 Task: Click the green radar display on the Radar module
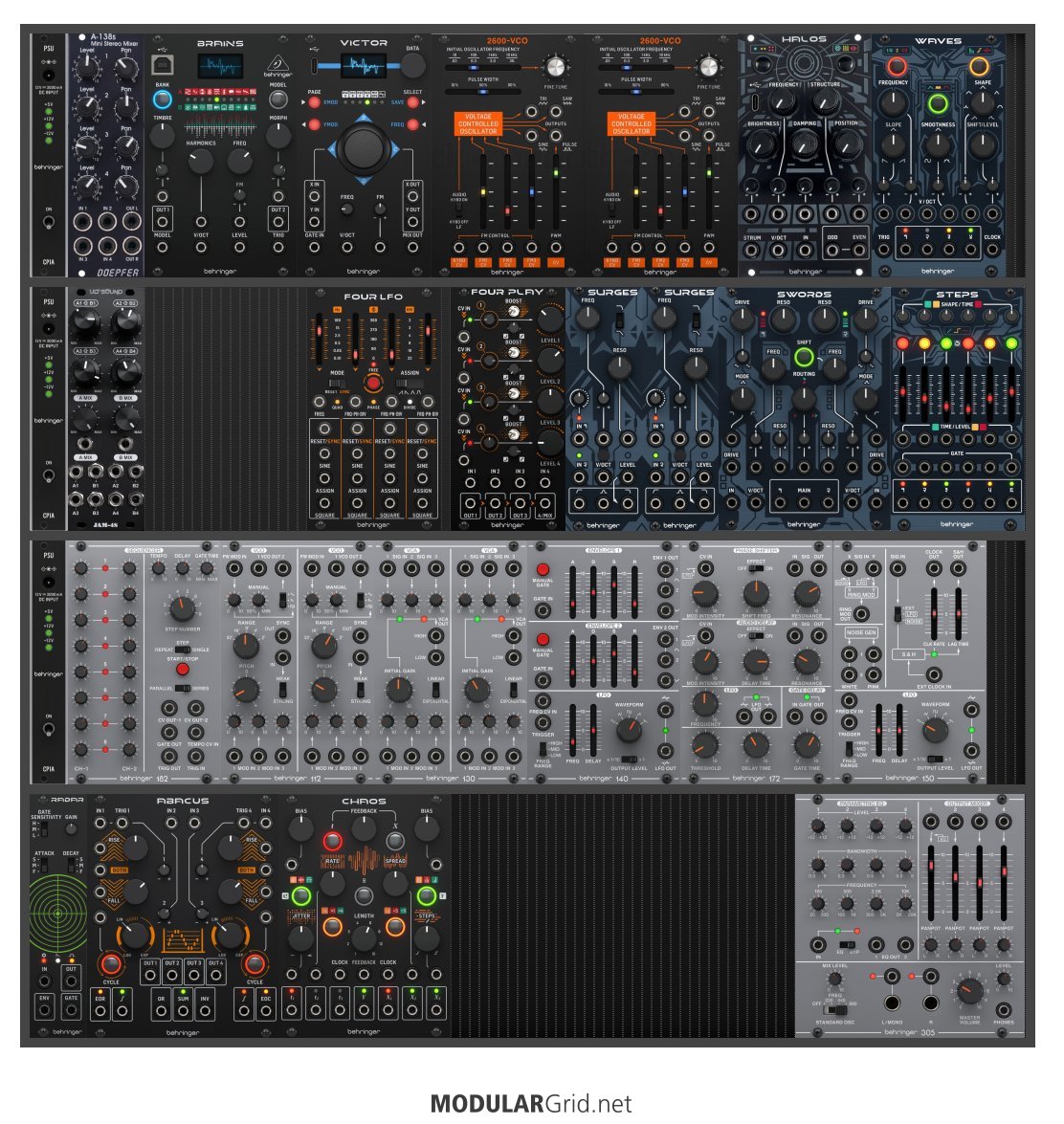57,914
